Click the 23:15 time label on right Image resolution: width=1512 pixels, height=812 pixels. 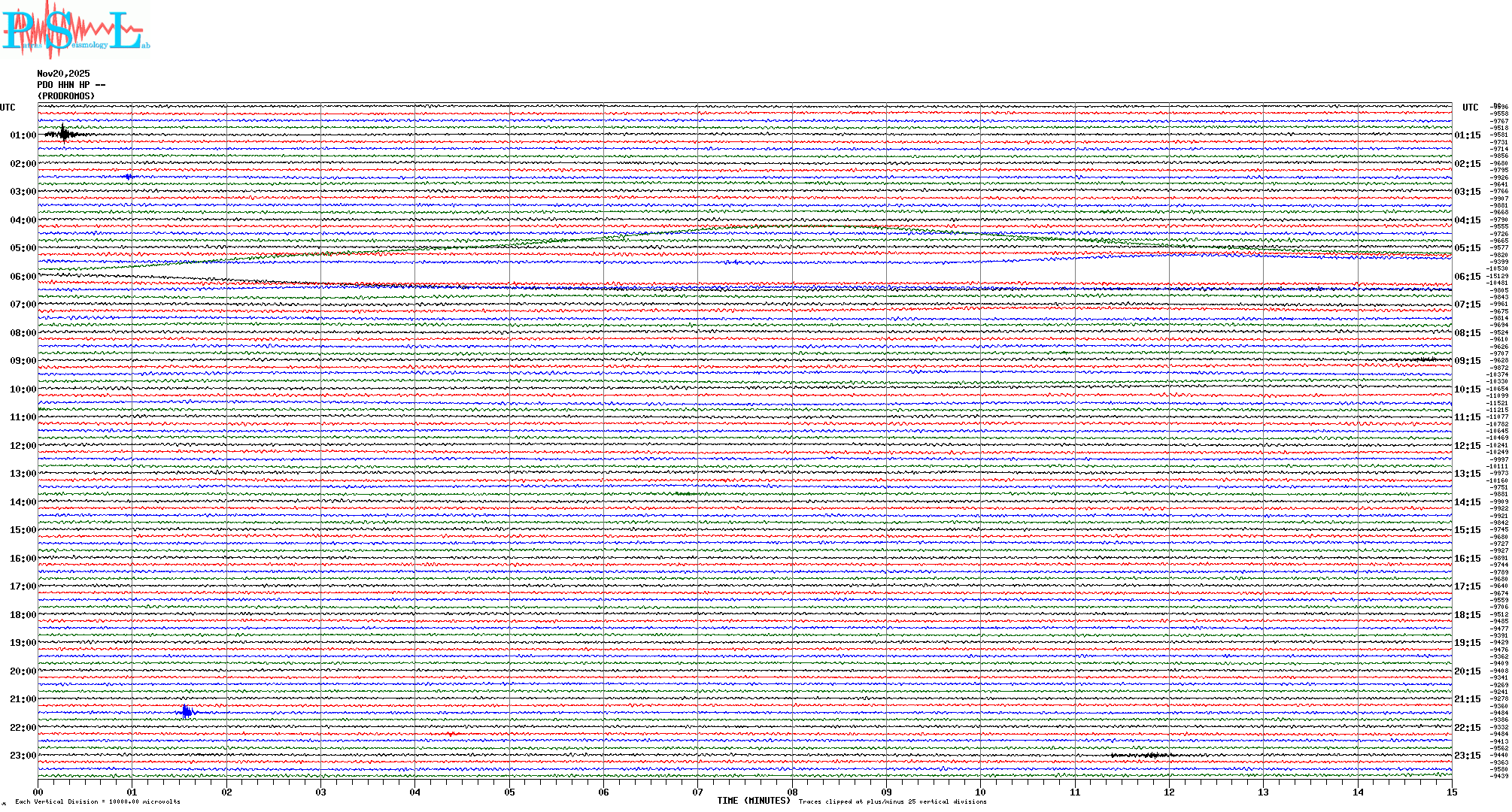click(1467, 756)
